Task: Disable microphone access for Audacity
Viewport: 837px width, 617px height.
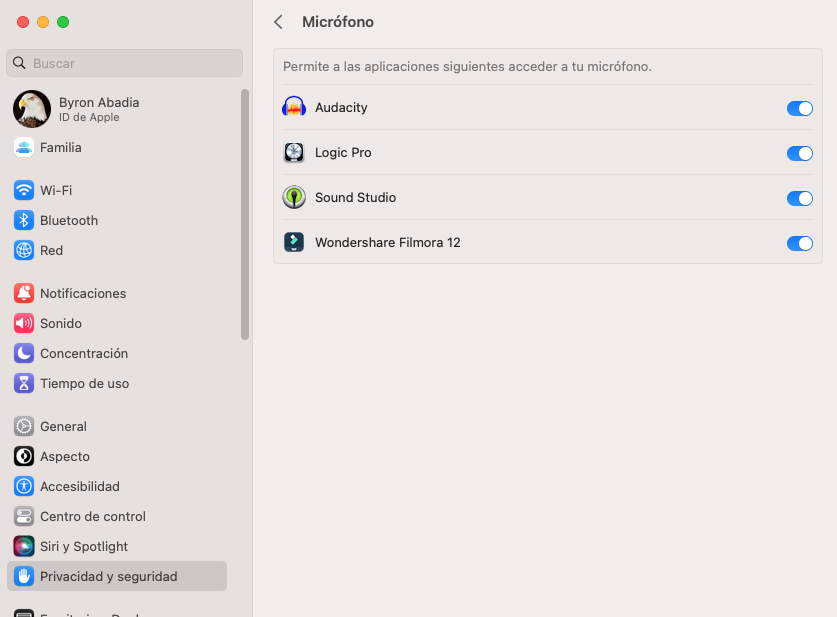Action: click(x=800, y=108)
